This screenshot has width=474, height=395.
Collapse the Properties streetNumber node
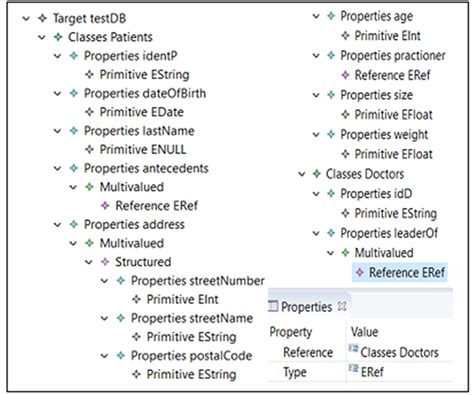[x=105, y=281]
